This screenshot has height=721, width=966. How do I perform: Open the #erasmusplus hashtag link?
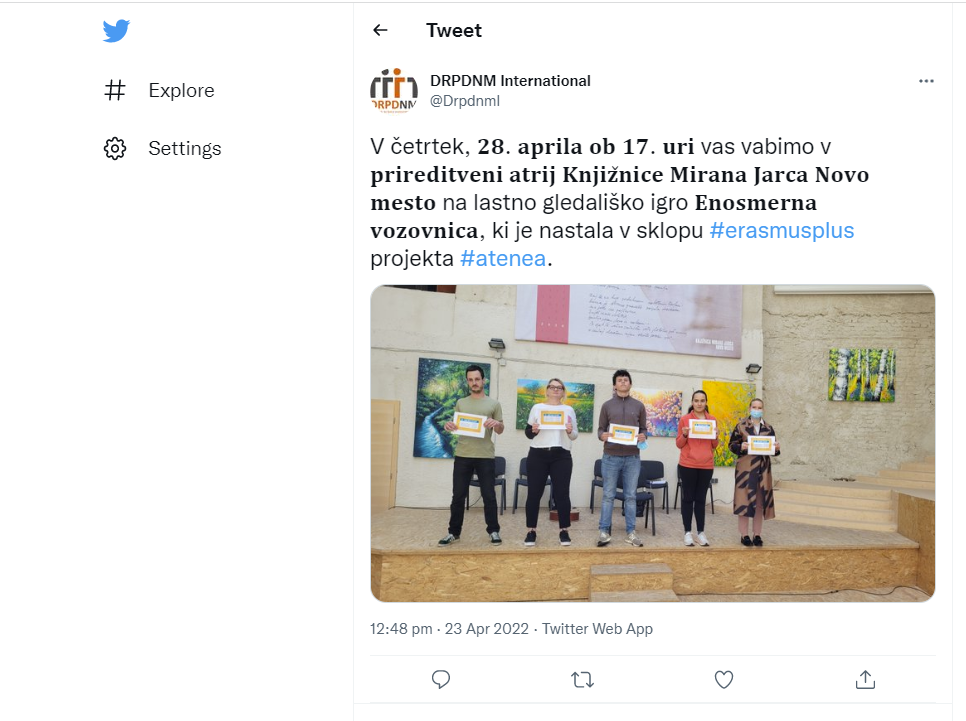(782, 230)
